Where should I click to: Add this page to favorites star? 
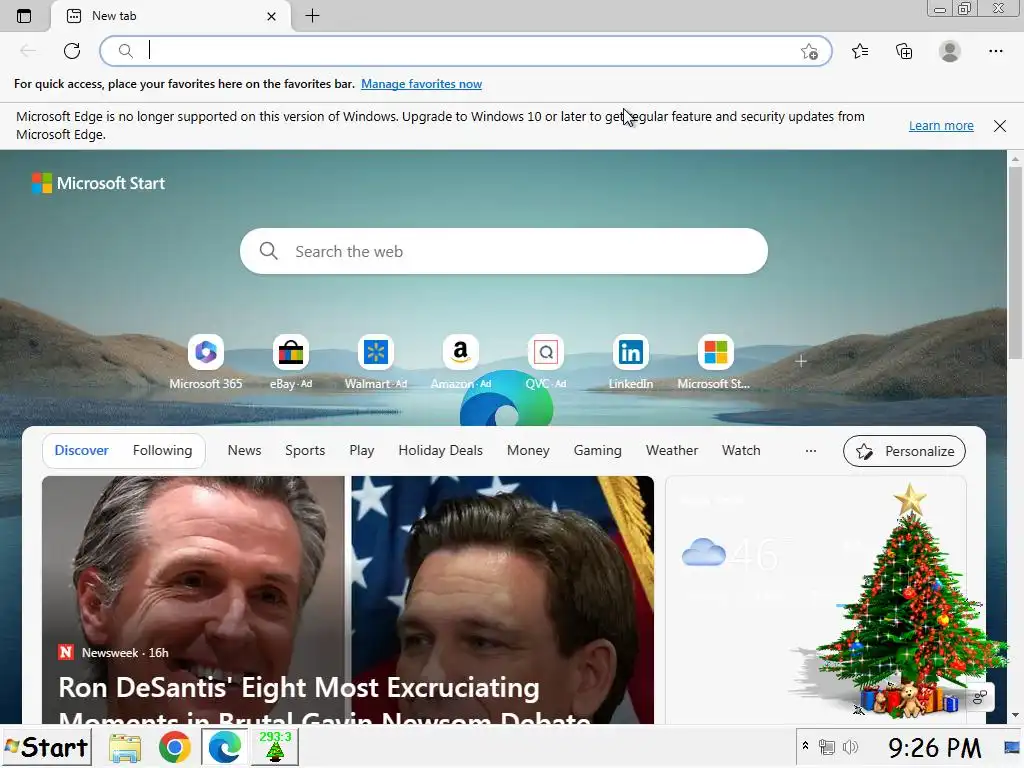(x=809, y=52)
